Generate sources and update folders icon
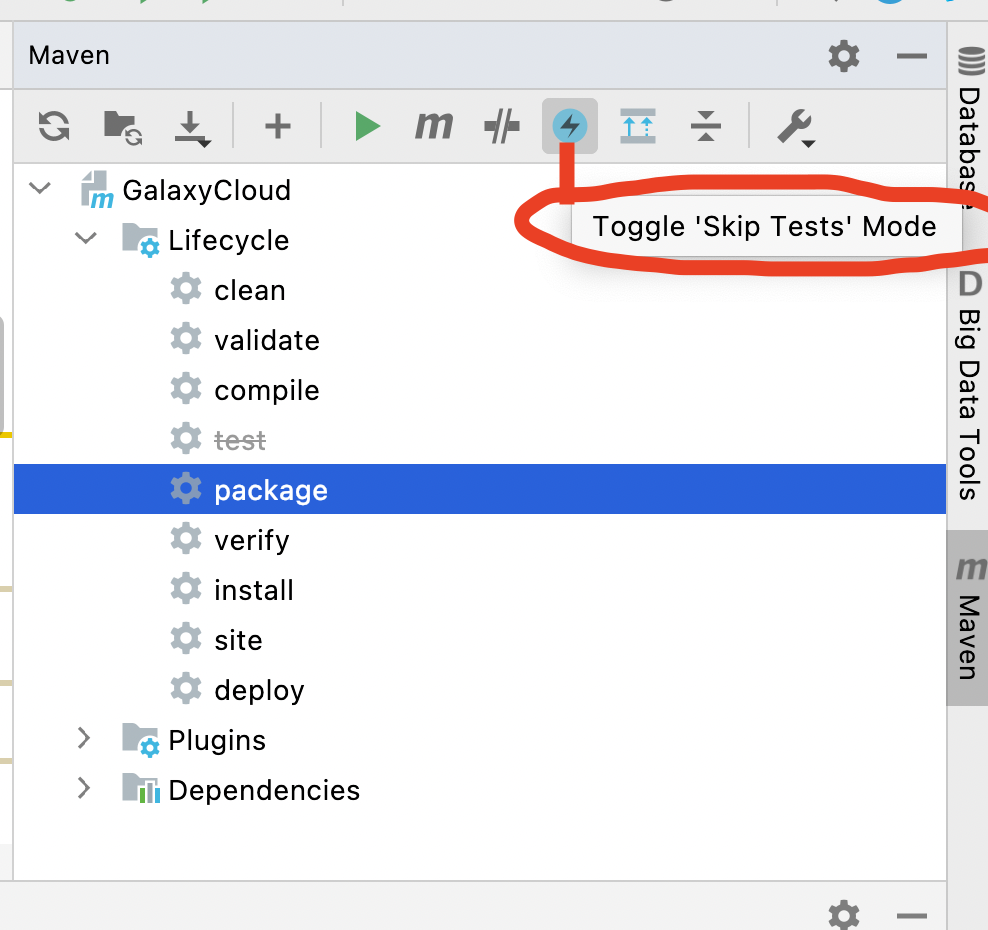Viewport: 988px width, 930px height. (x=122, y=127)
